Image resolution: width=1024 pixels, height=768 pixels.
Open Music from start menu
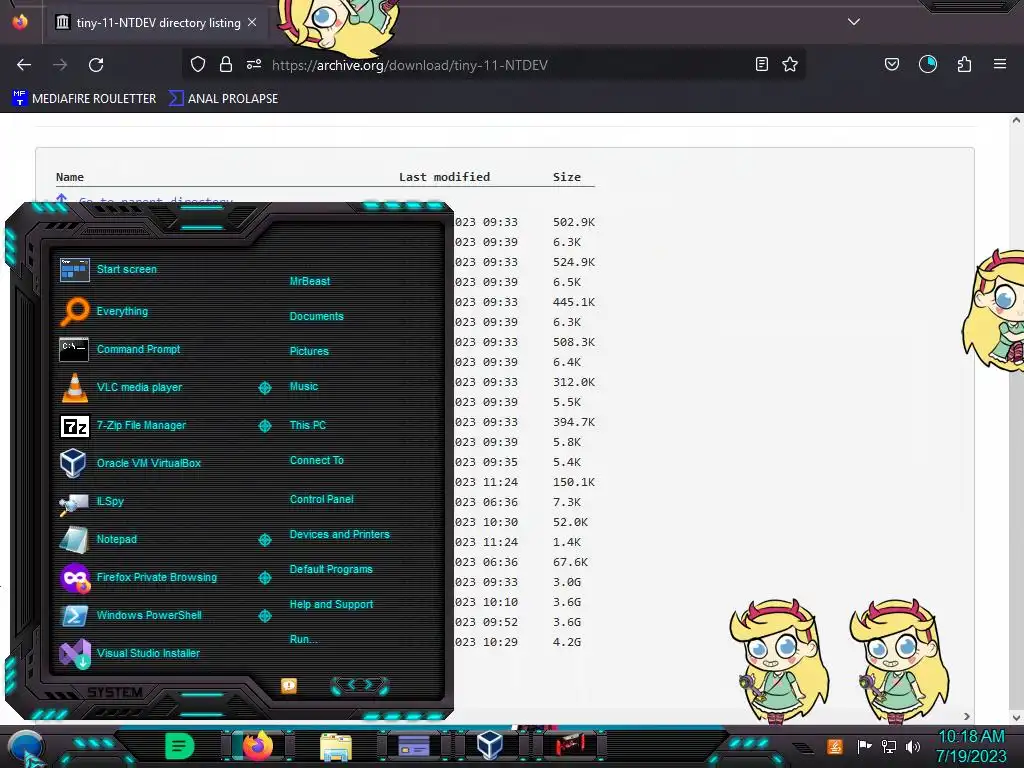point(304,387)
